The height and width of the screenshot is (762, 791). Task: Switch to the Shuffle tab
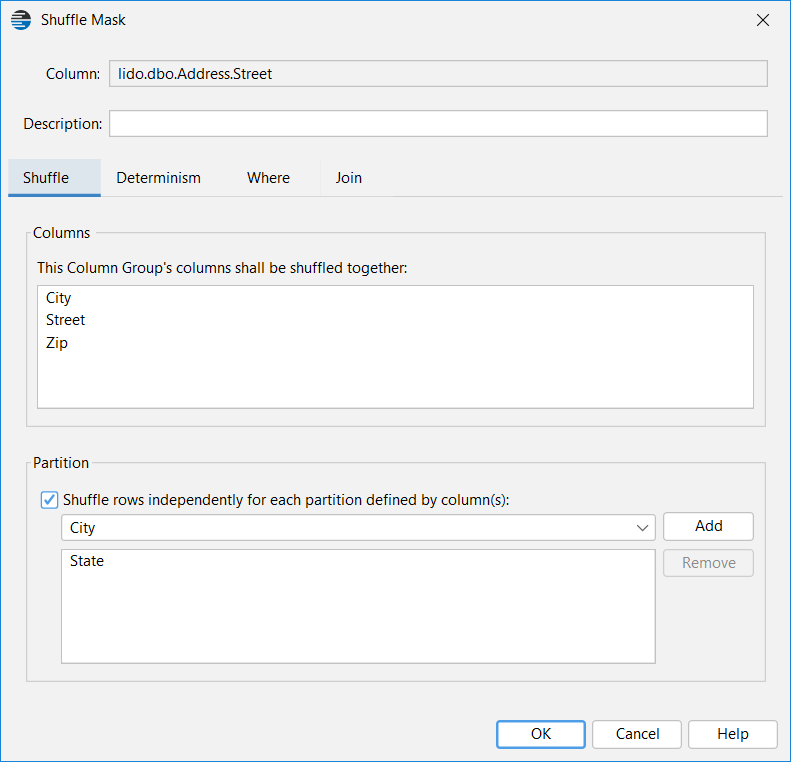click(x=54, y=178)
